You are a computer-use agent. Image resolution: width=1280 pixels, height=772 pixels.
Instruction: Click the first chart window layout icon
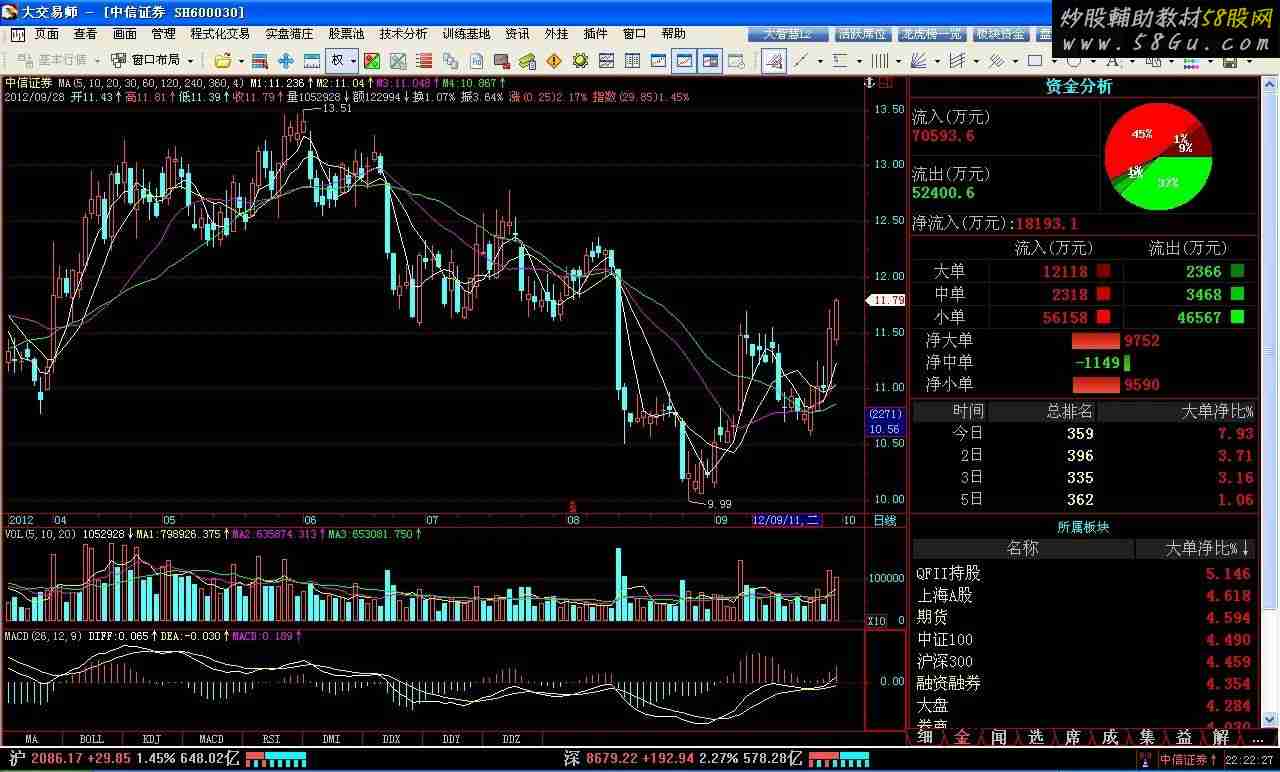tap(658, 60)
